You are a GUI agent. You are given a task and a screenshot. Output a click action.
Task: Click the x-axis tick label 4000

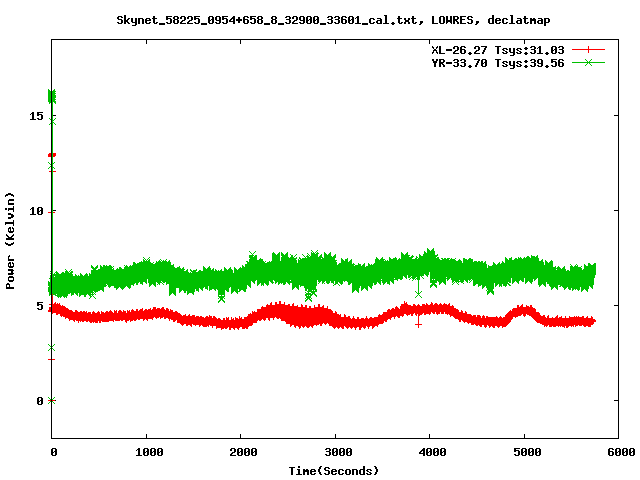point(432,452)
